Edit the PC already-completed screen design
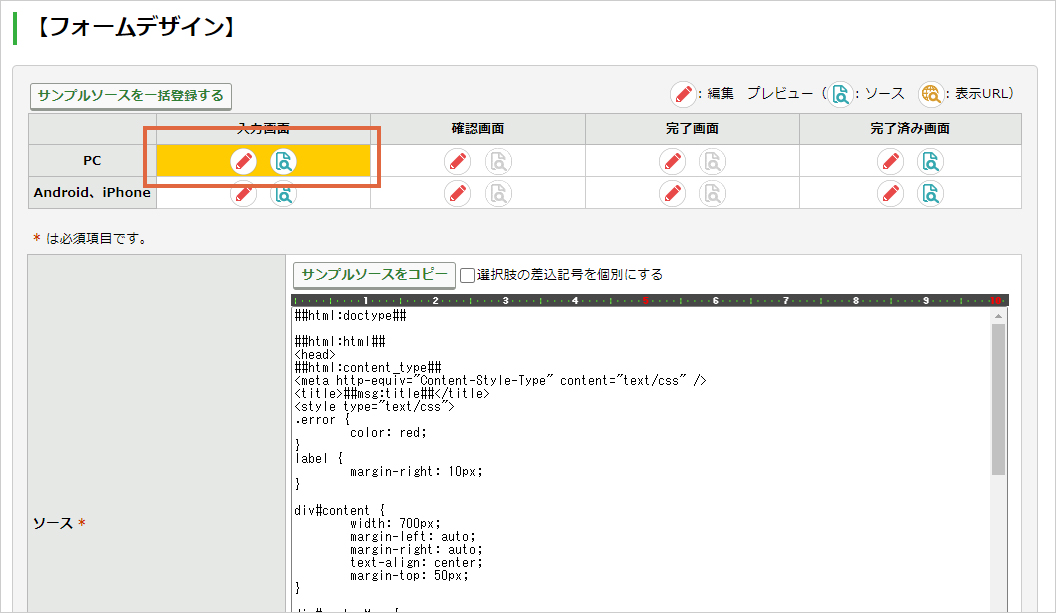 click(890, 162)
